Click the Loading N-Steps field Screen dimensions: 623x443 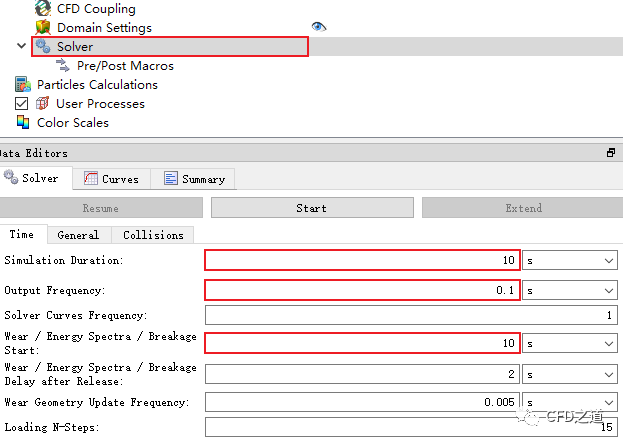click(x=411, y=428)
